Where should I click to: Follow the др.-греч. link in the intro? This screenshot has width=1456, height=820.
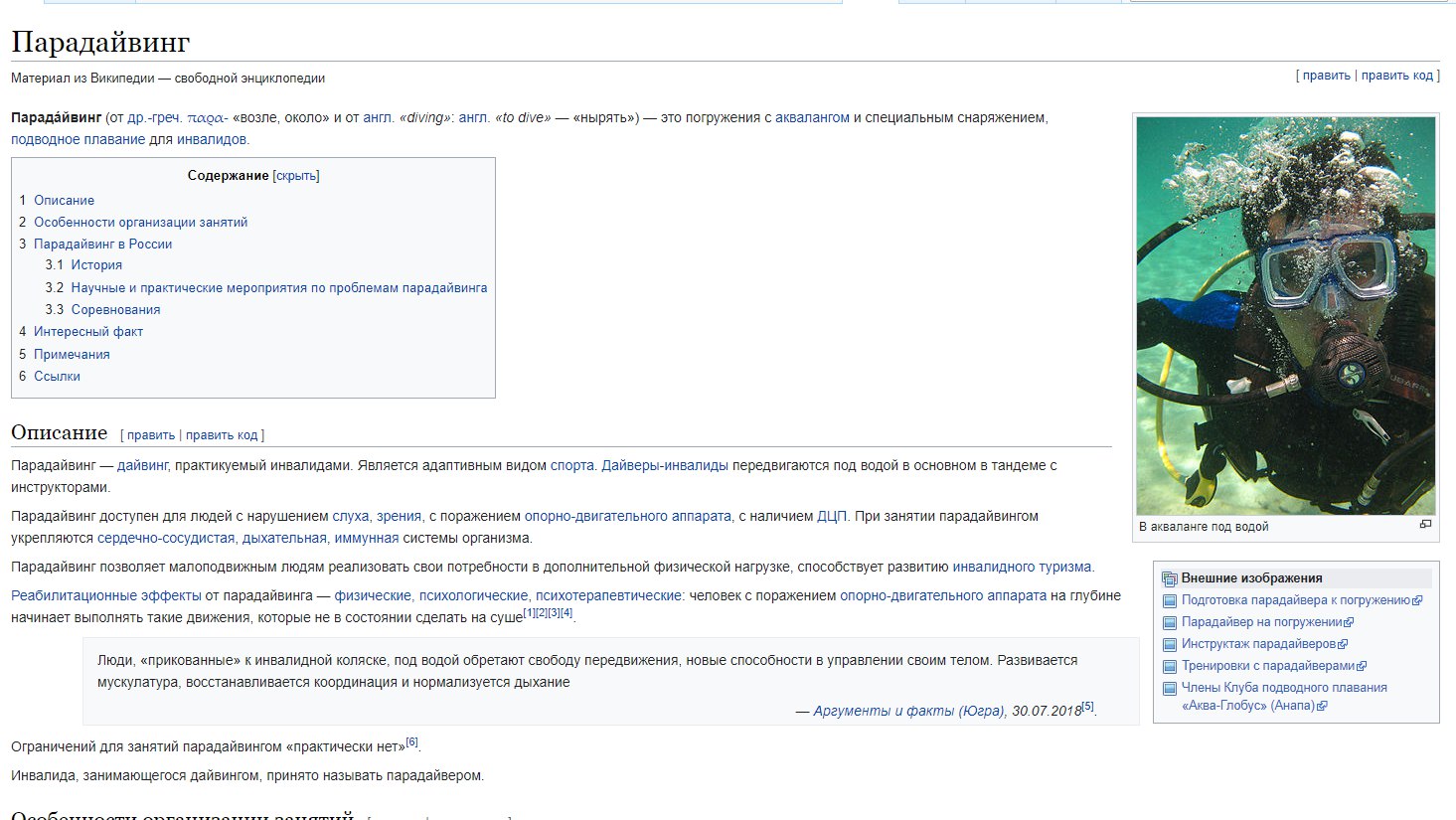[x=154, y=117]
